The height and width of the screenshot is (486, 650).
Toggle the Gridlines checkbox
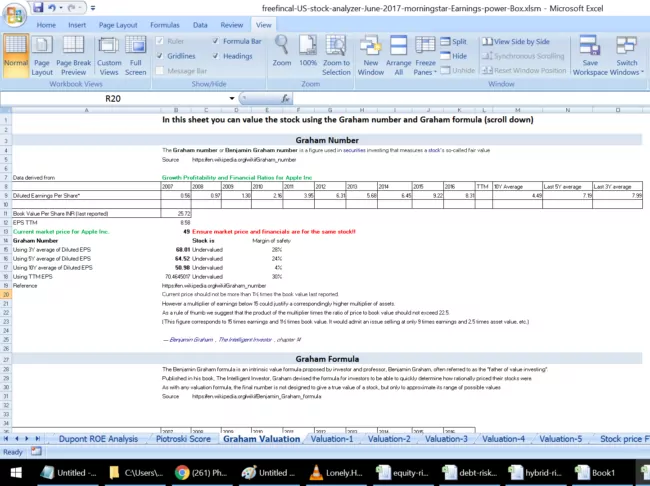coord(161,56)
